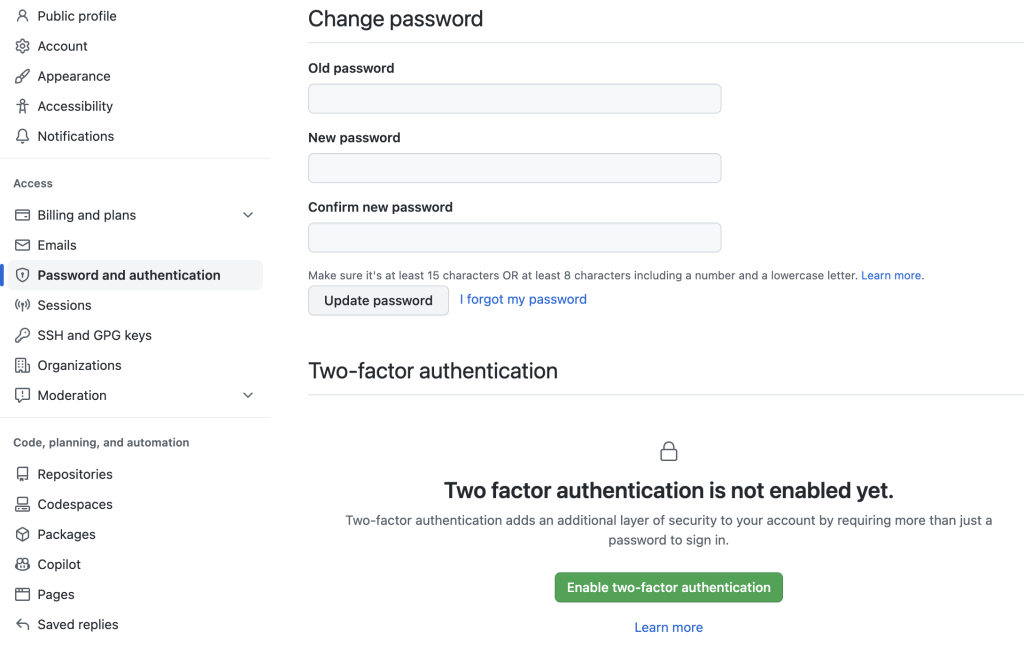The height and width of the screenshot is (646, 1024).
Task: Expand the Moderation section chevron
Action: pyautogui.click(x=248, y=395)
